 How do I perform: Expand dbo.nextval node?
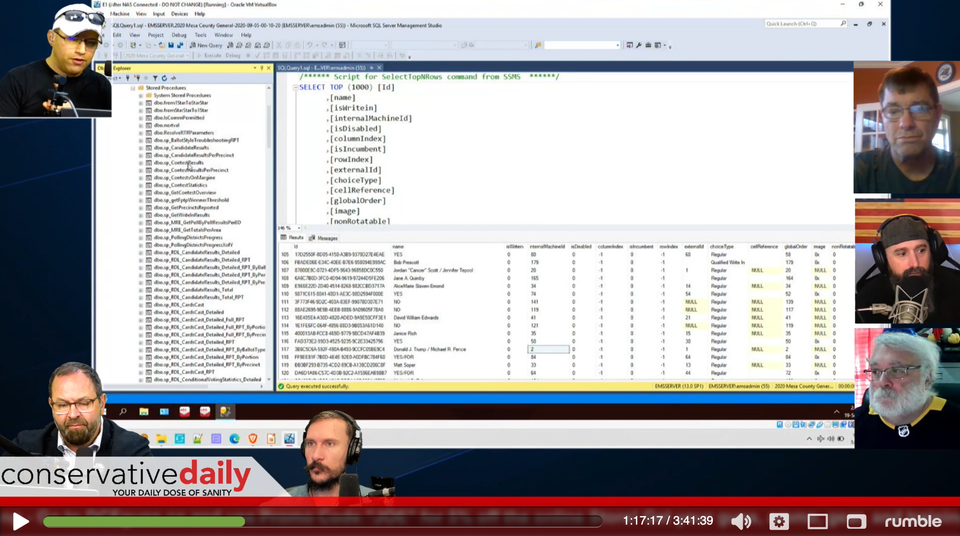[141, 125]
